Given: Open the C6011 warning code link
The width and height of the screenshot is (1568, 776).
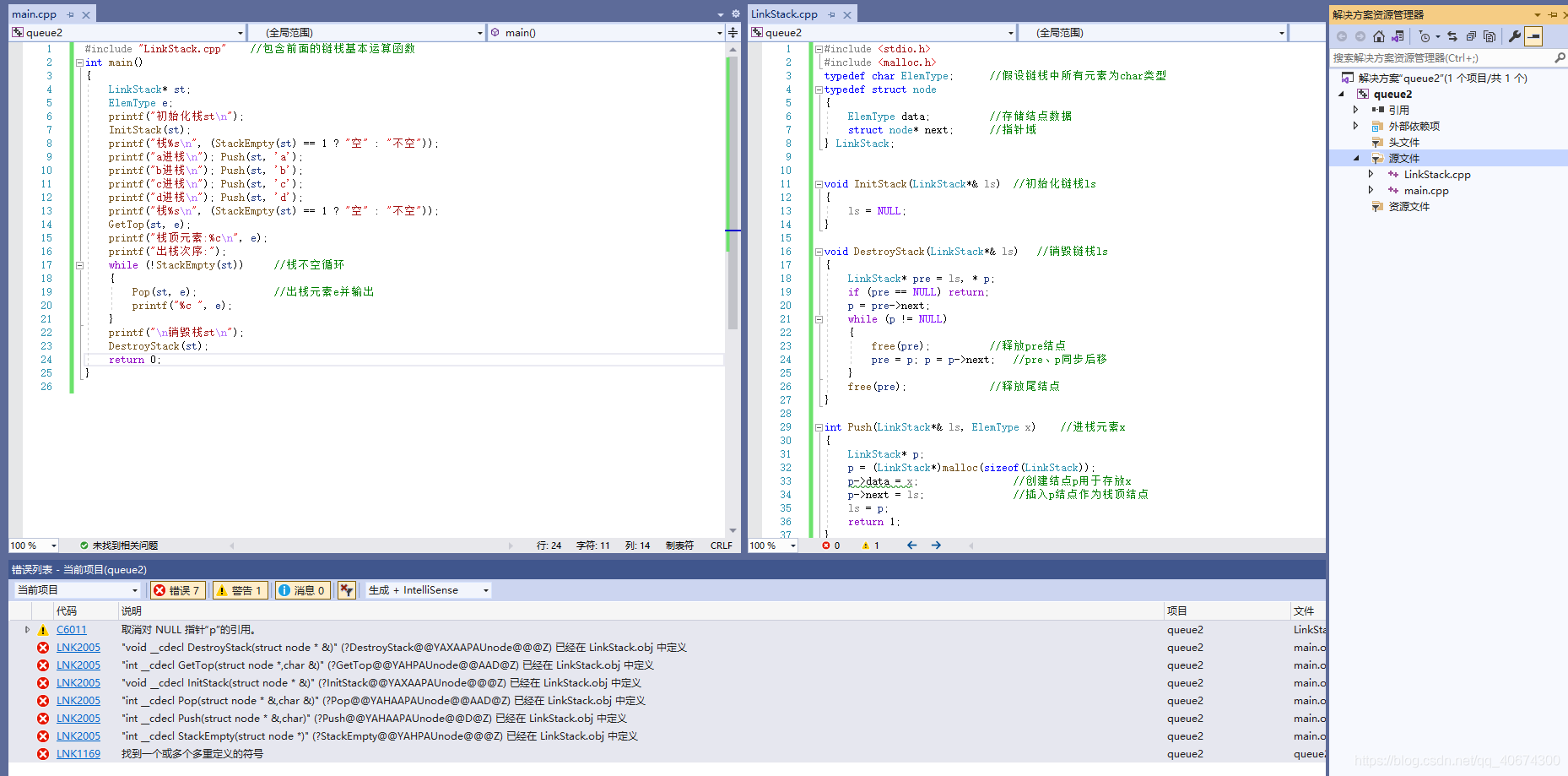Looking at the screenshot, I should pyautogui.click(x=72, y=630).
